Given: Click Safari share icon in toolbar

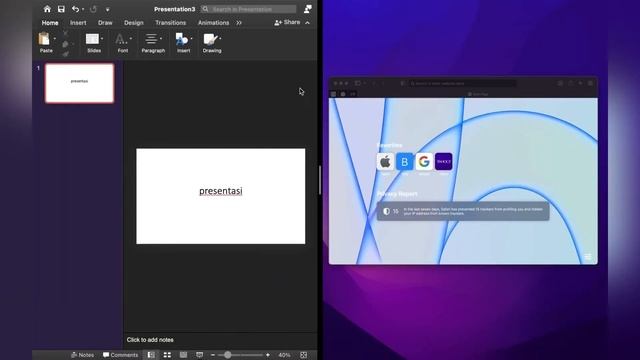Looking at the screenshot, I should tap(570, 83).
